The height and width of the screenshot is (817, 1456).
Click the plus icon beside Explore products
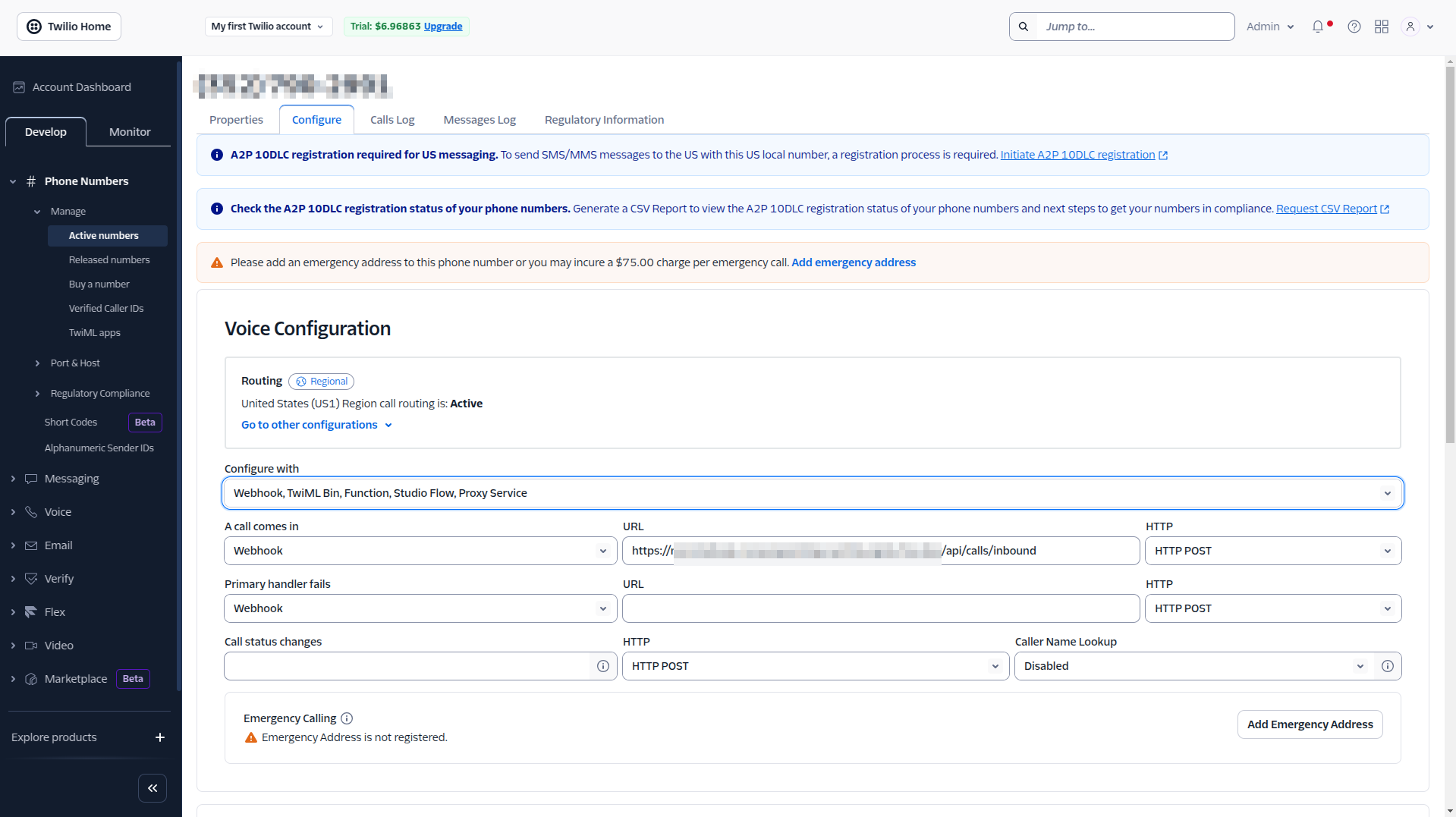160,737
